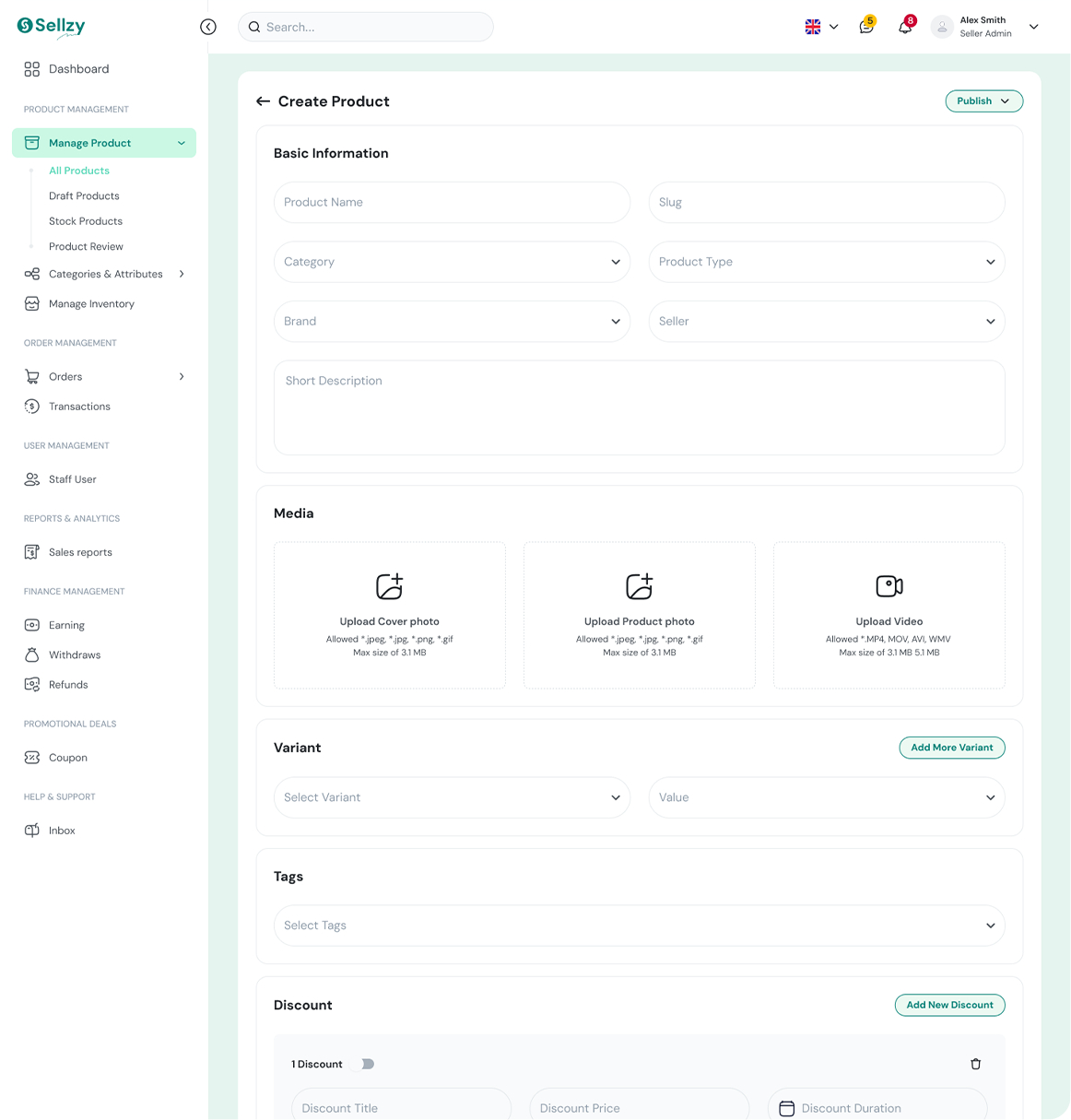Expand the user account chevron menu
The width and height of the screenshot is (1071, 1120).
tap(1034, 27)
